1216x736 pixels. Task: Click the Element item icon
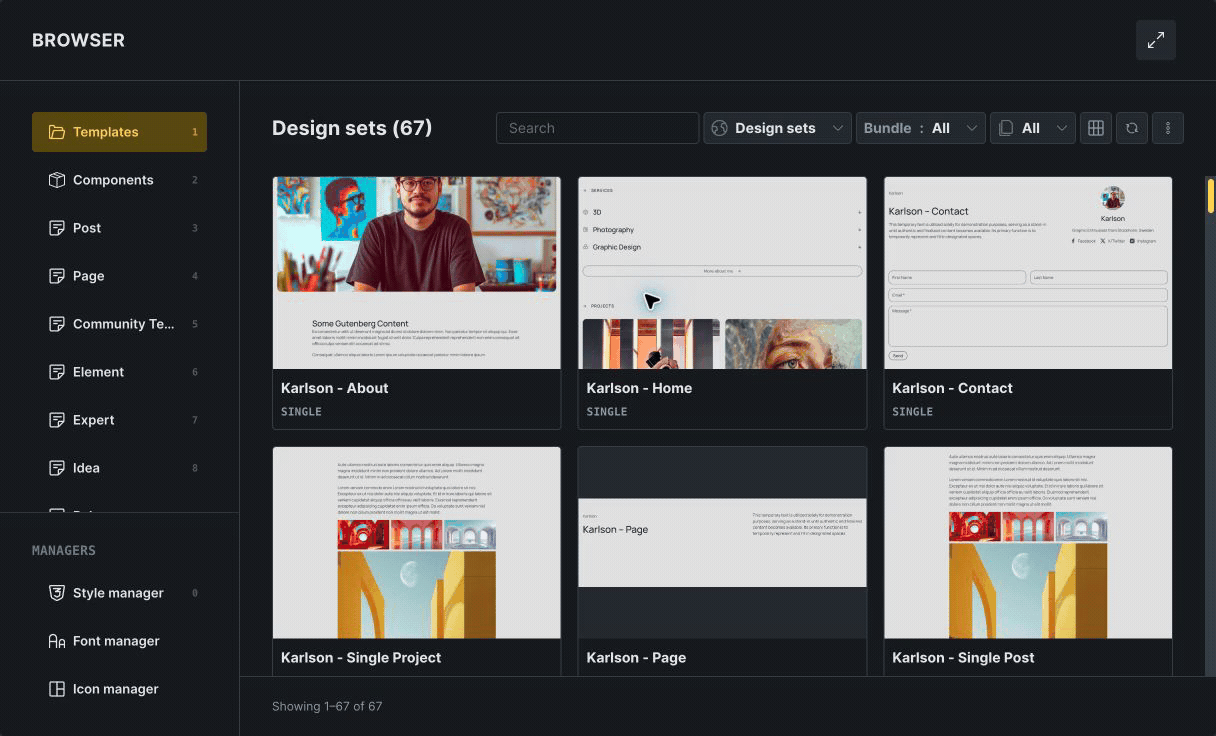(57, 372)
